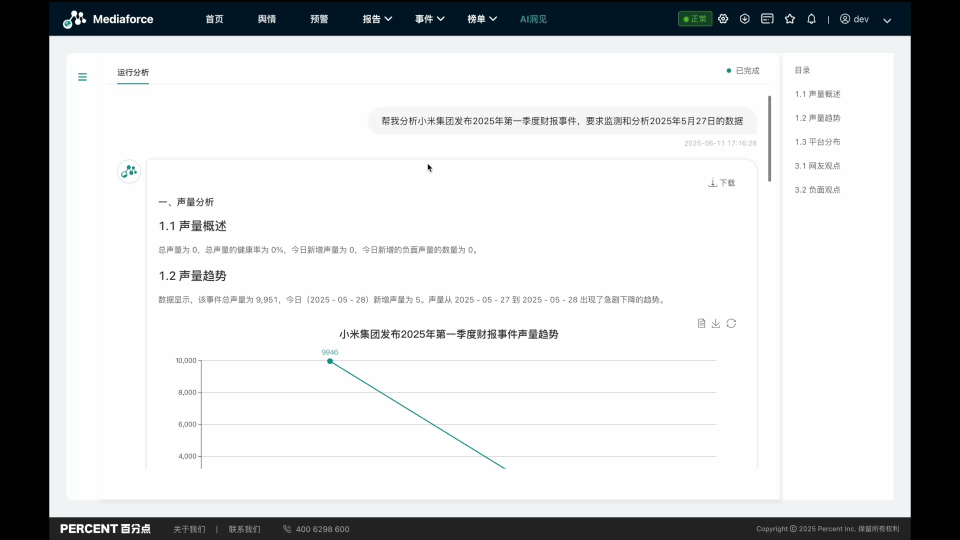Select the 运行分析 tab
This screenshot has height=540, width=960.
click(133, 72)
